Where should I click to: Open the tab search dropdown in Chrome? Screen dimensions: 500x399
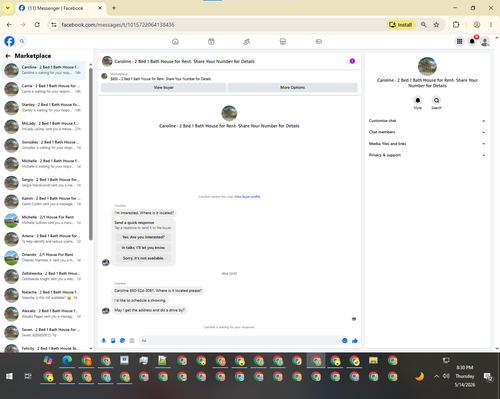(x=8, y=8)
